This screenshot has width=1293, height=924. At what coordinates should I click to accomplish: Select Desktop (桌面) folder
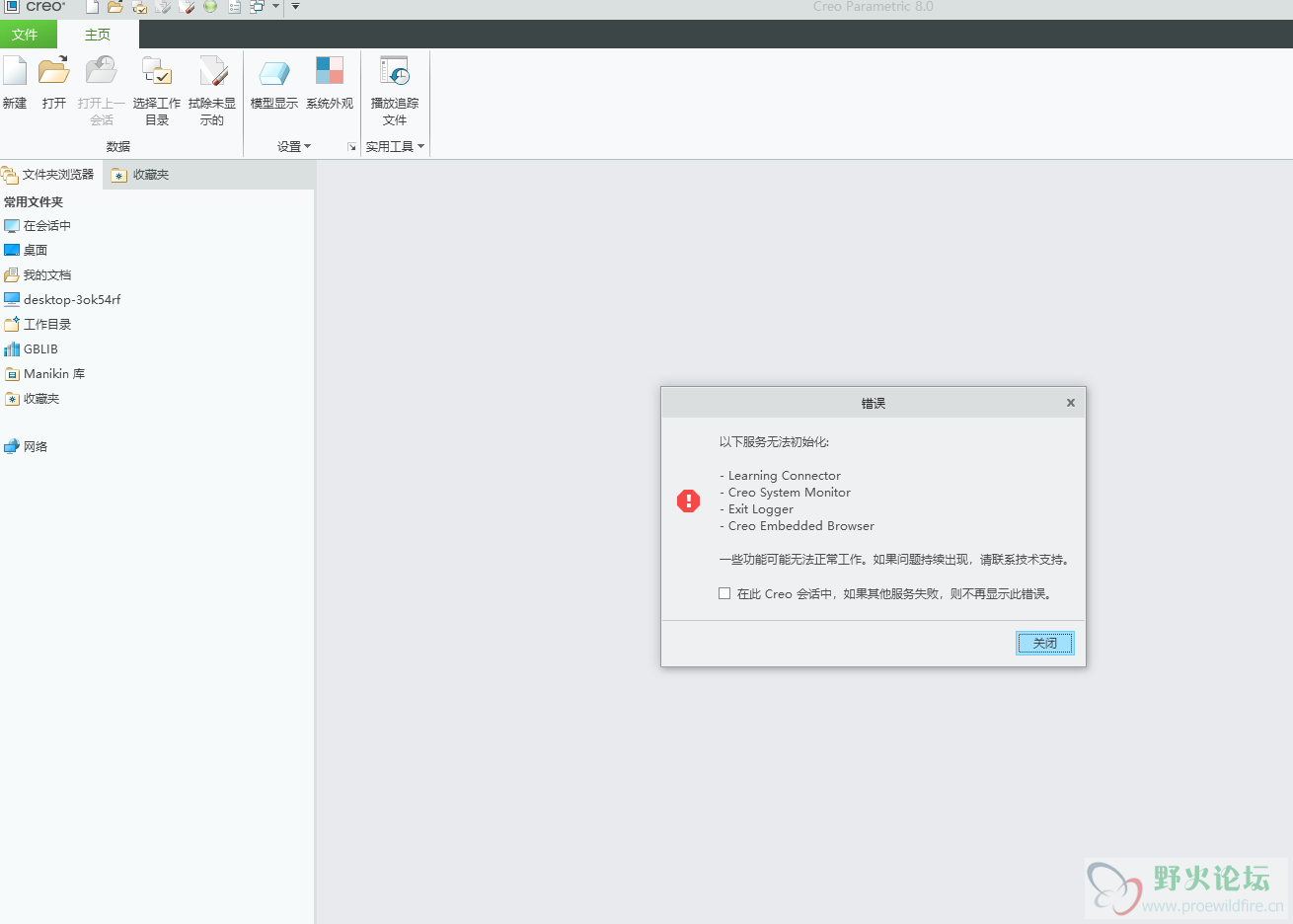click(x=26, y=250)
